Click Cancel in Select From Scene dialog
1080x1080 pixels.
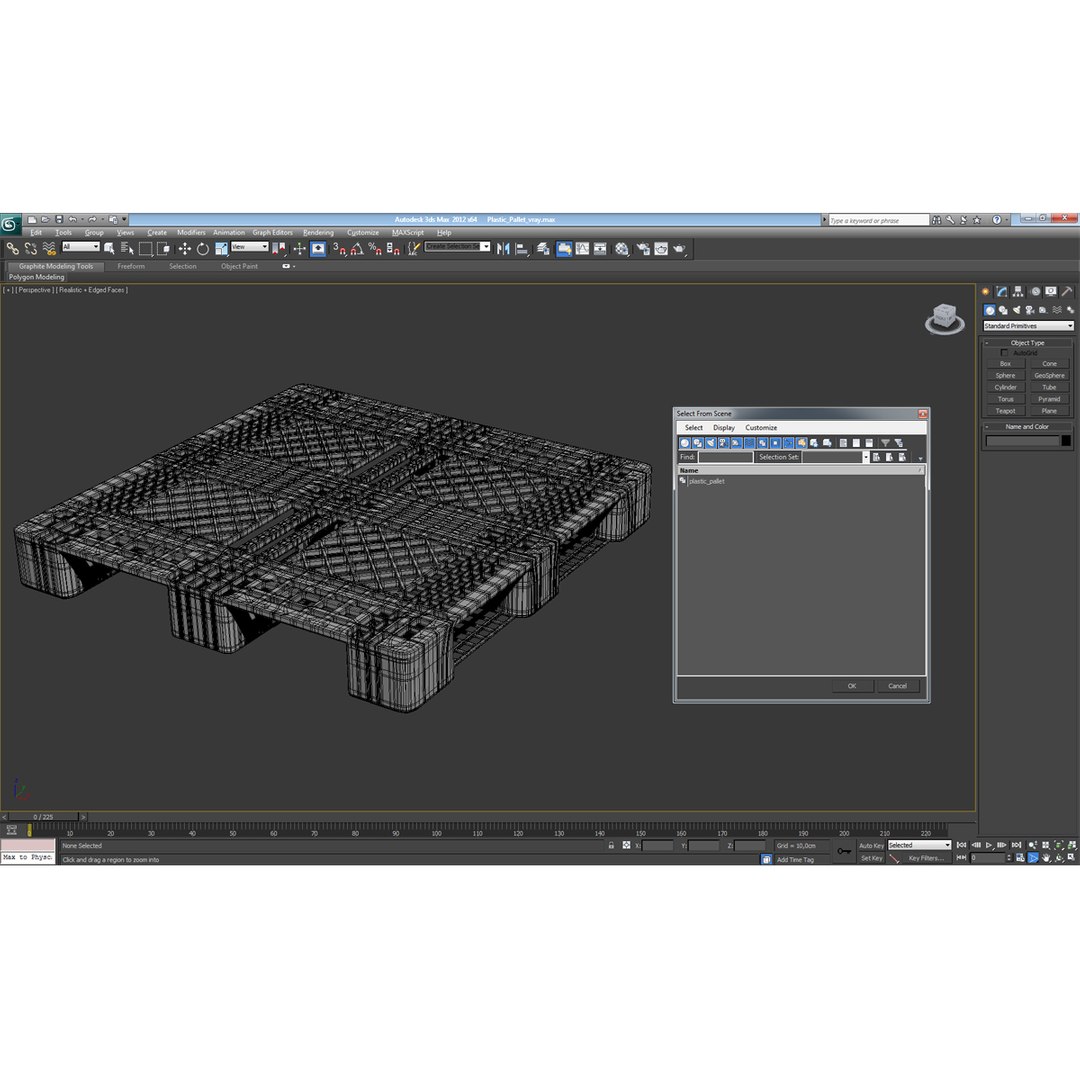[897, 686]
